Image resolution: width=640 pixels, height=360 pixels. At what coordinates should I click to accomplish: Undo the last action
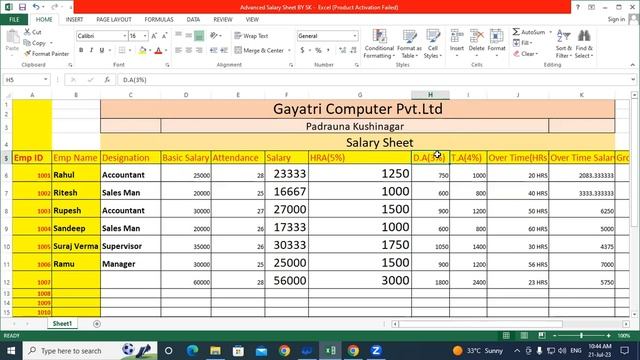click(x=36, y=7)
